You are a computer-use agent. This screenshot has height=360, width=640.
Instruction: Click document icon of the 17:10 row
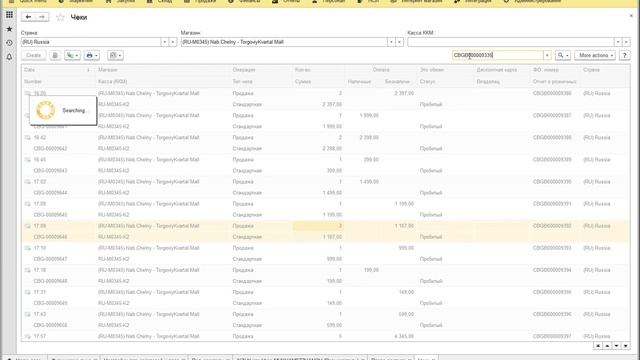(x=27, y=248)
